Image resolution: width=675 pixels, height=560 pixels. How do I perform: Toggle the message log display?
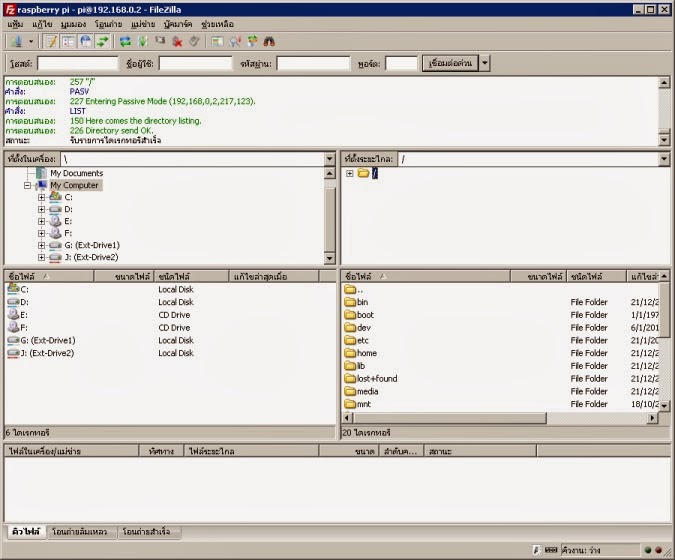tap(51, 41)
